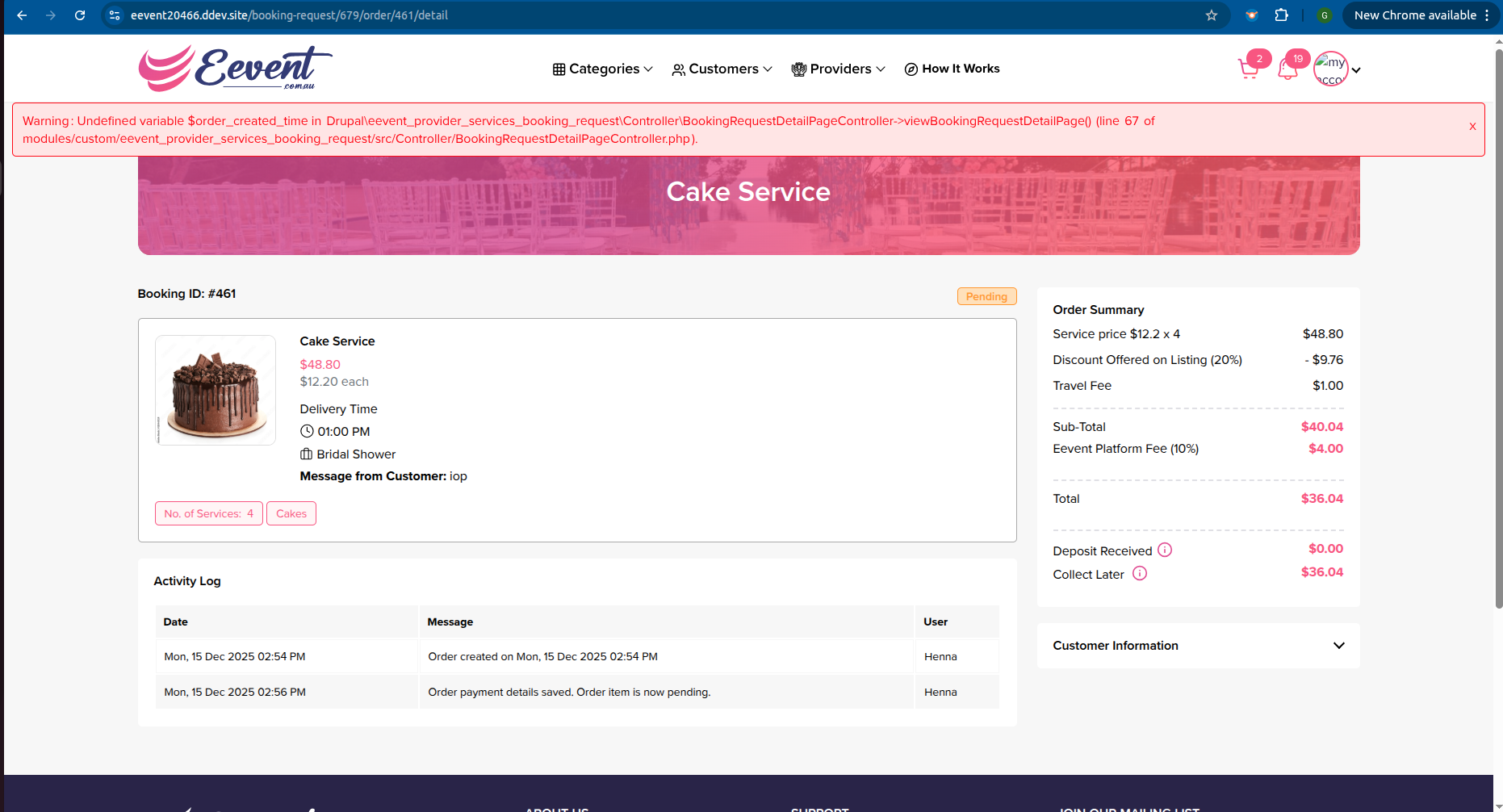Go to How It Works page
The height and width of the screenshot is (812, 1503).
[x=952, y=69]
